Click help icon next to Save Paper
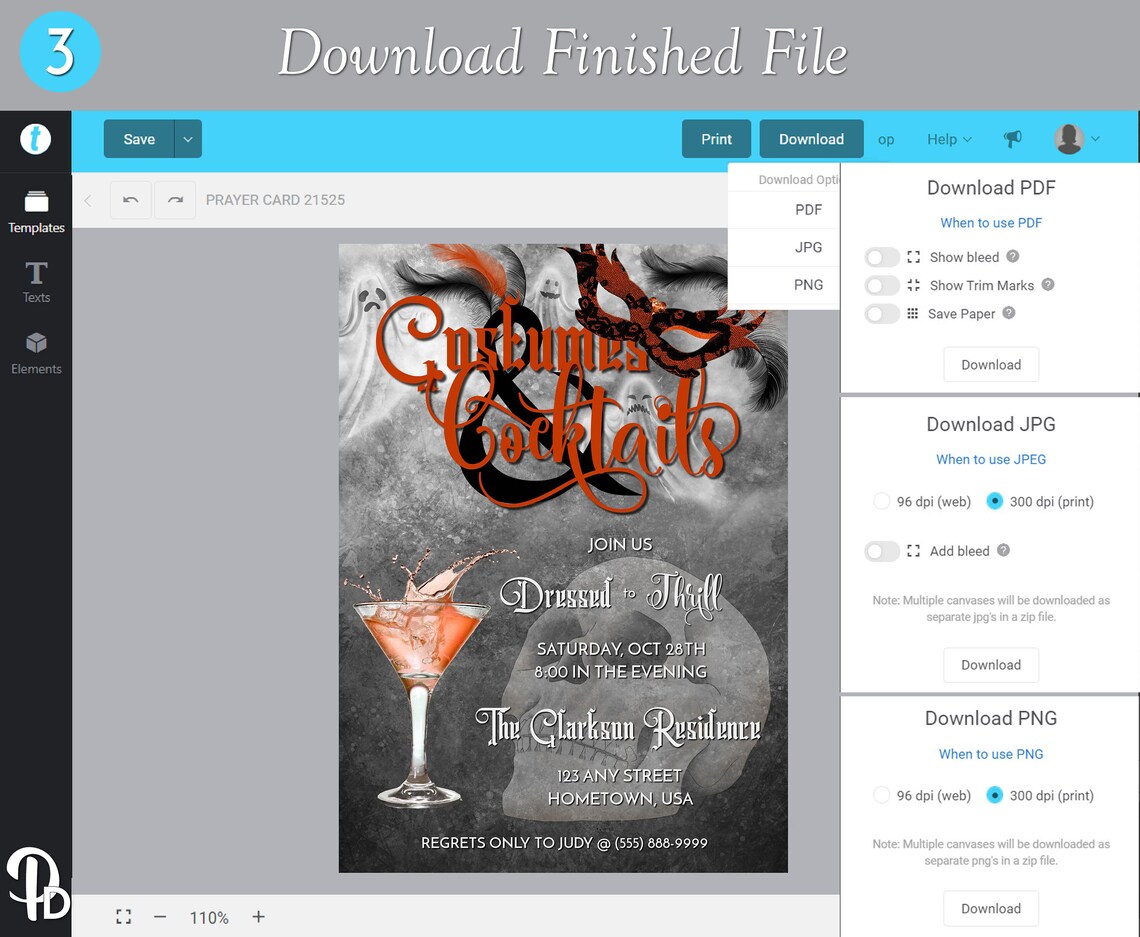Screen dimensions: 1140x937 coord(1009,313)
